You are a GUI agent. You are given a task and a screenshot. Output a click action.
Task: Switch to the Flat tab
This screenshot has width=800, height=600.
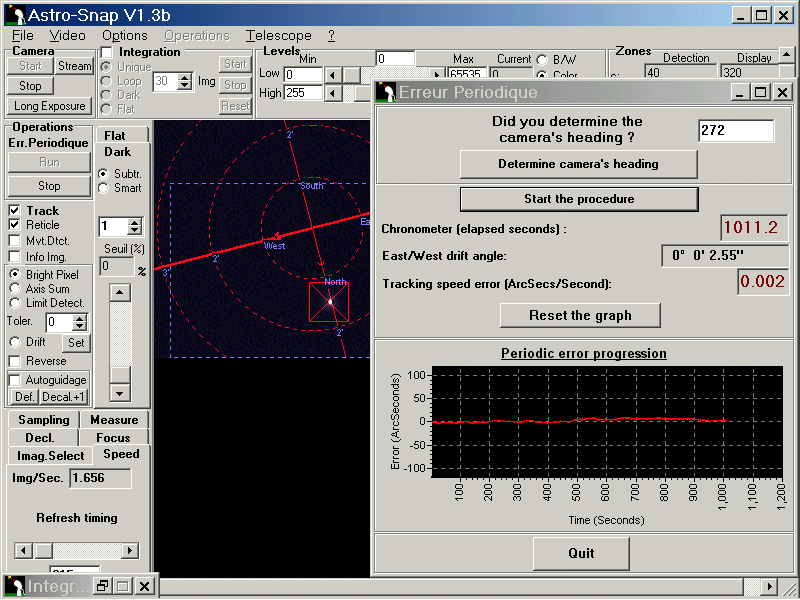[x=114, y=135]
